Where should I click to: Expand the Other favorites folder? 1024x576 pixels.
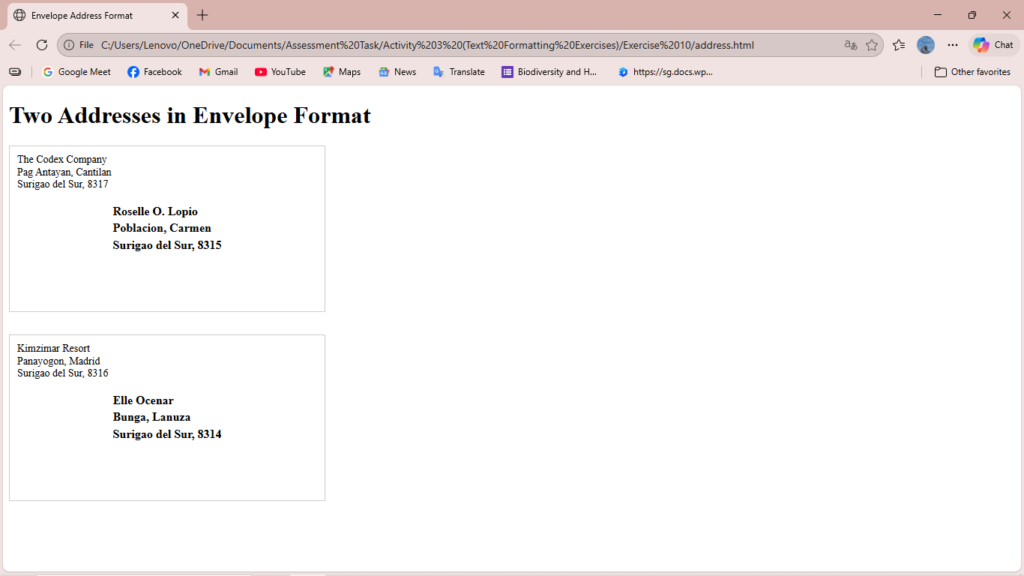point(972,72)
